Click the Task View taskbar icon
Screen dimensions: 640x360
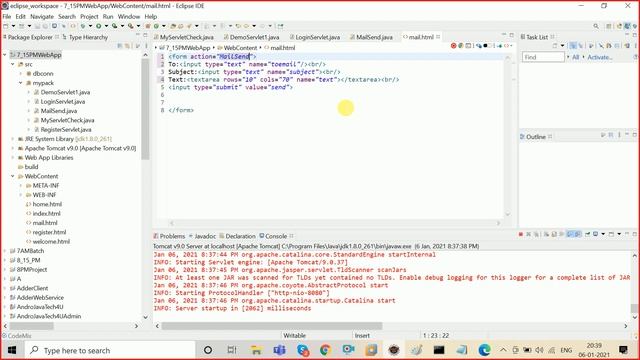(x=232, y=350)
